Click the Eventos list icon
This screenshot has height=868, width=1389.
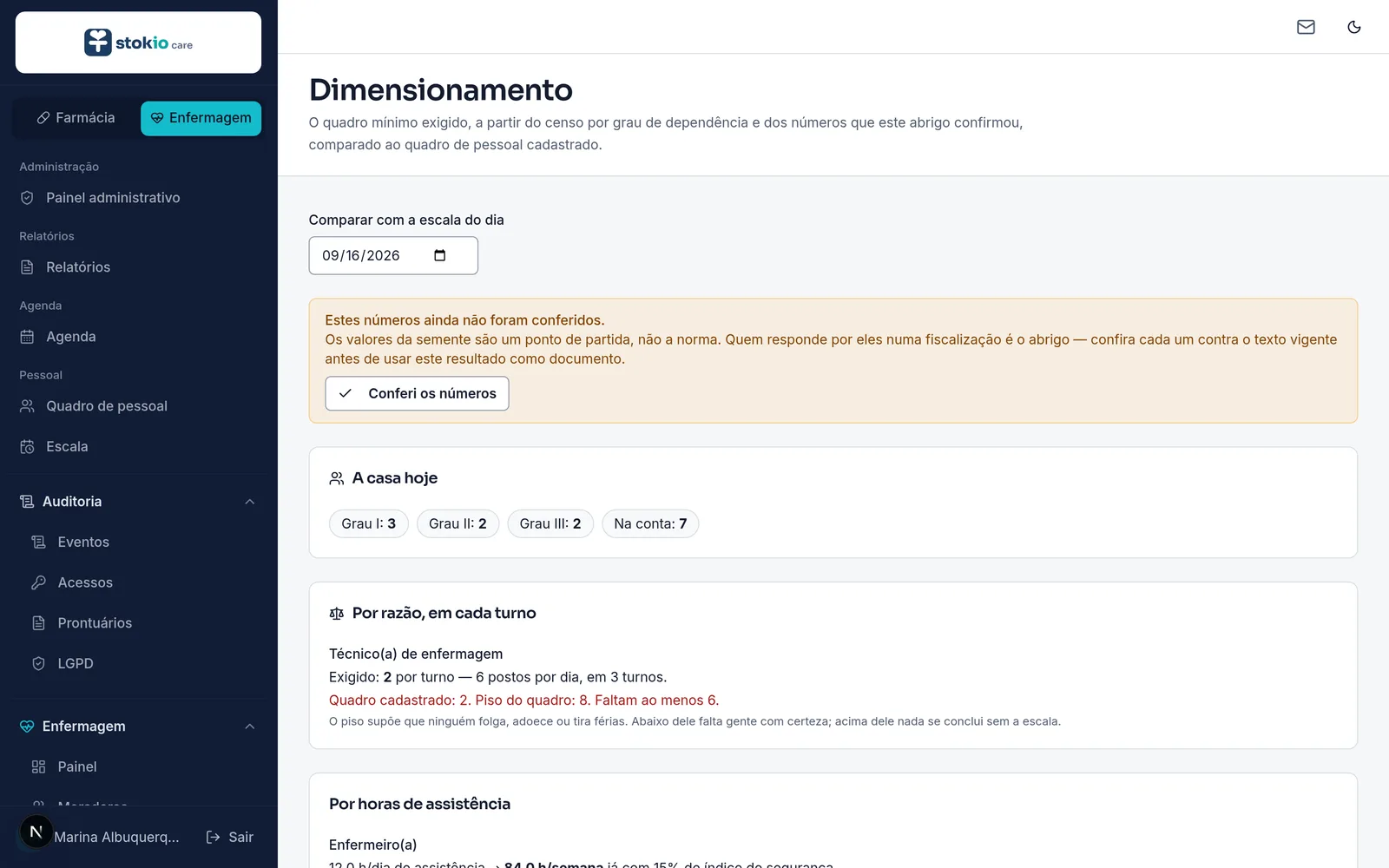tap(38, 542)
